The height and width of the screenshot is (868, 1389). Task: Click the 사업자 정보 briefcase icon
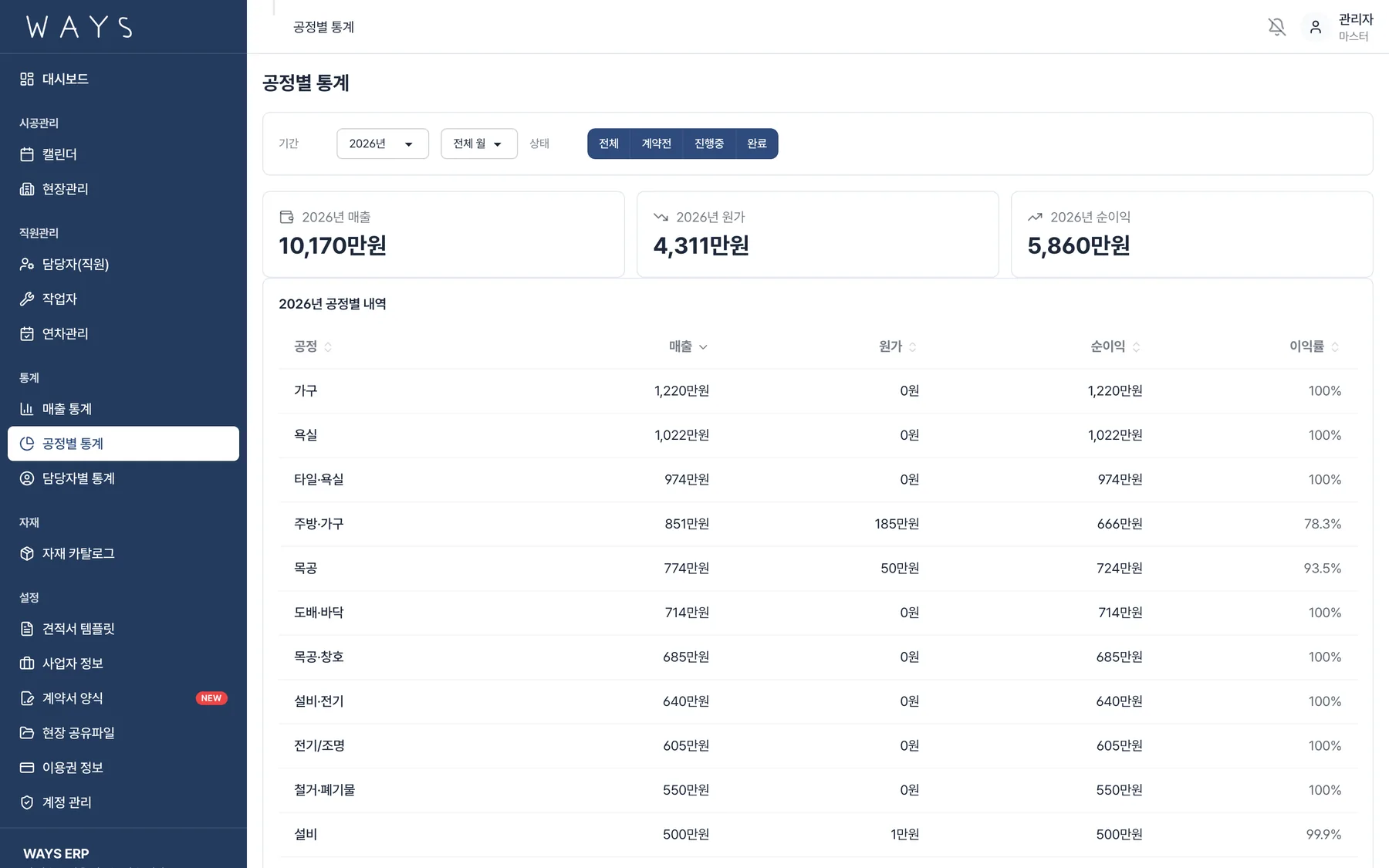(x=27, y=664)
